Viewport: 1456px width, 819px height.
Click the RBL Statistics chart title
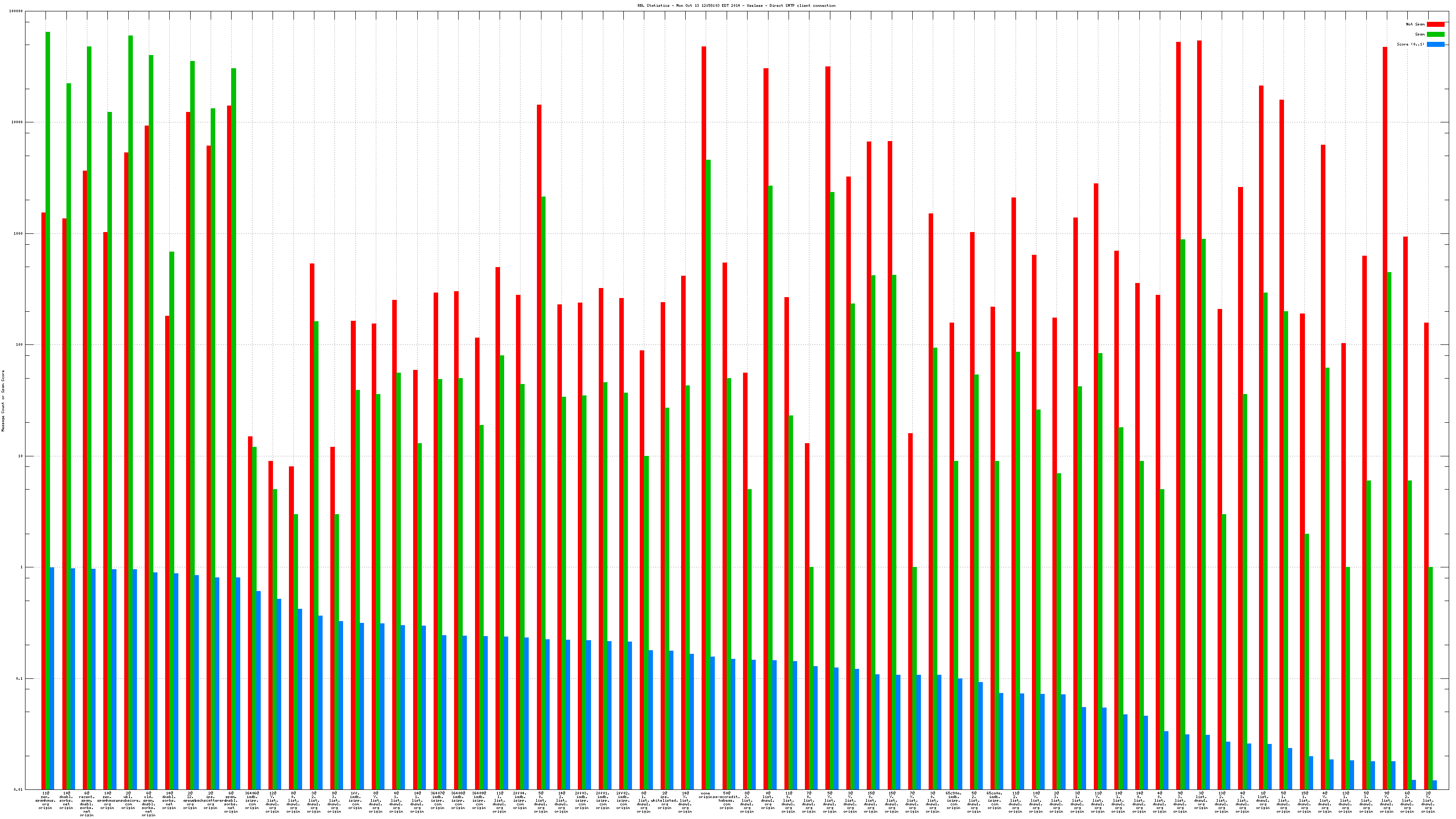[736, 5]
